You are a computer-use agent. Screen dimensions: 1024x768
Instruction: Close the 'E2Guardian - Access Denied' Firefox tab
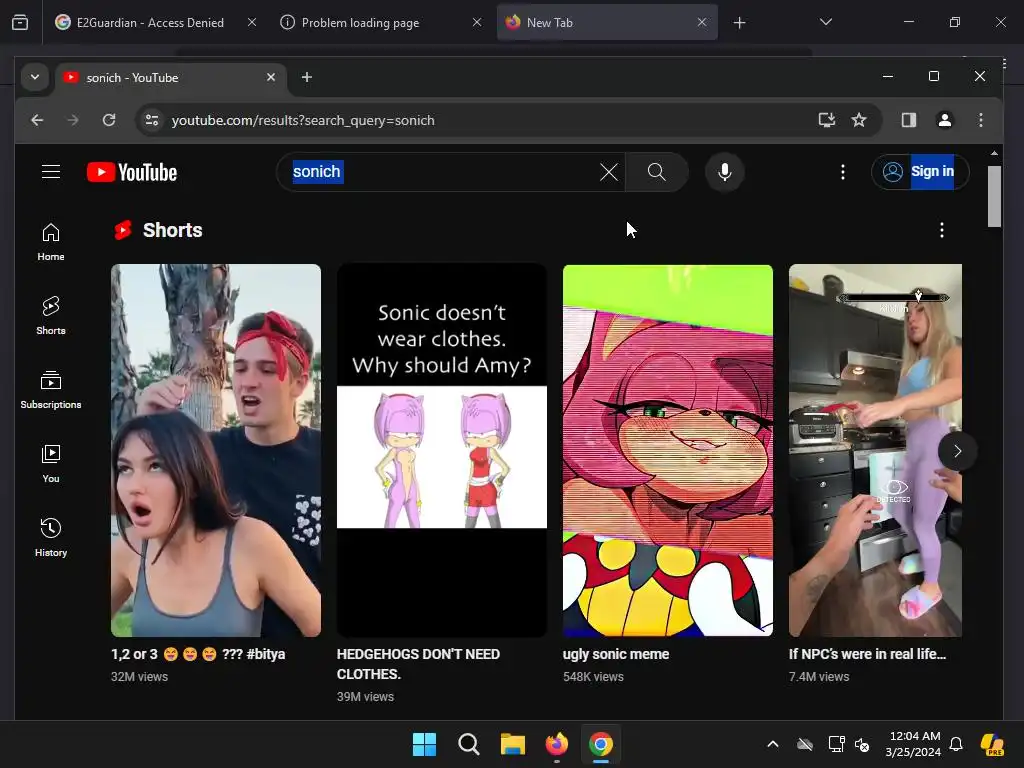pos(251,22)
